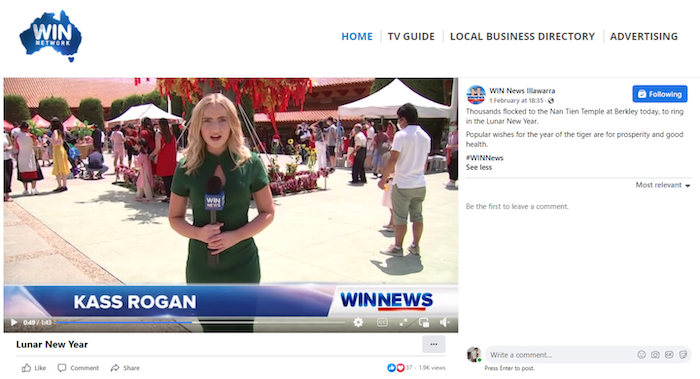
Task: Open WIN News Illawarra page name link
Action: pyautogui.click(x=522, y=91)
